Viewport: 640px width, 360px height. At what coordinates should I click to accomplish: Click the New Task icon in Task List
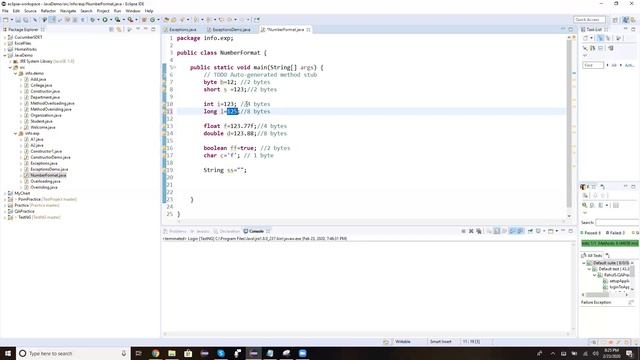click(586, 38)
